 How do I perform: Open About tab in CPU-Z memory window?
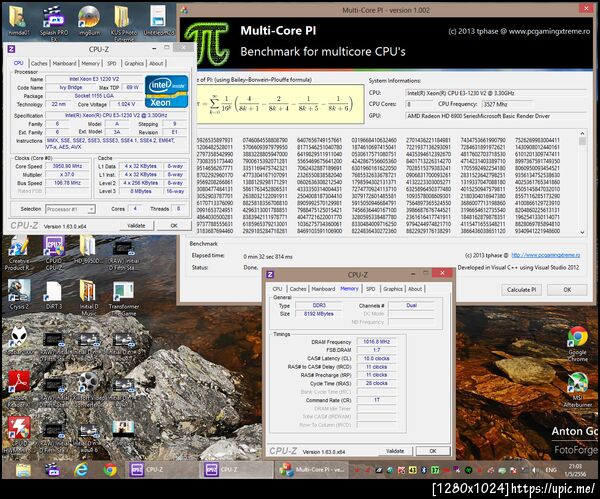[x=415, y=289]
